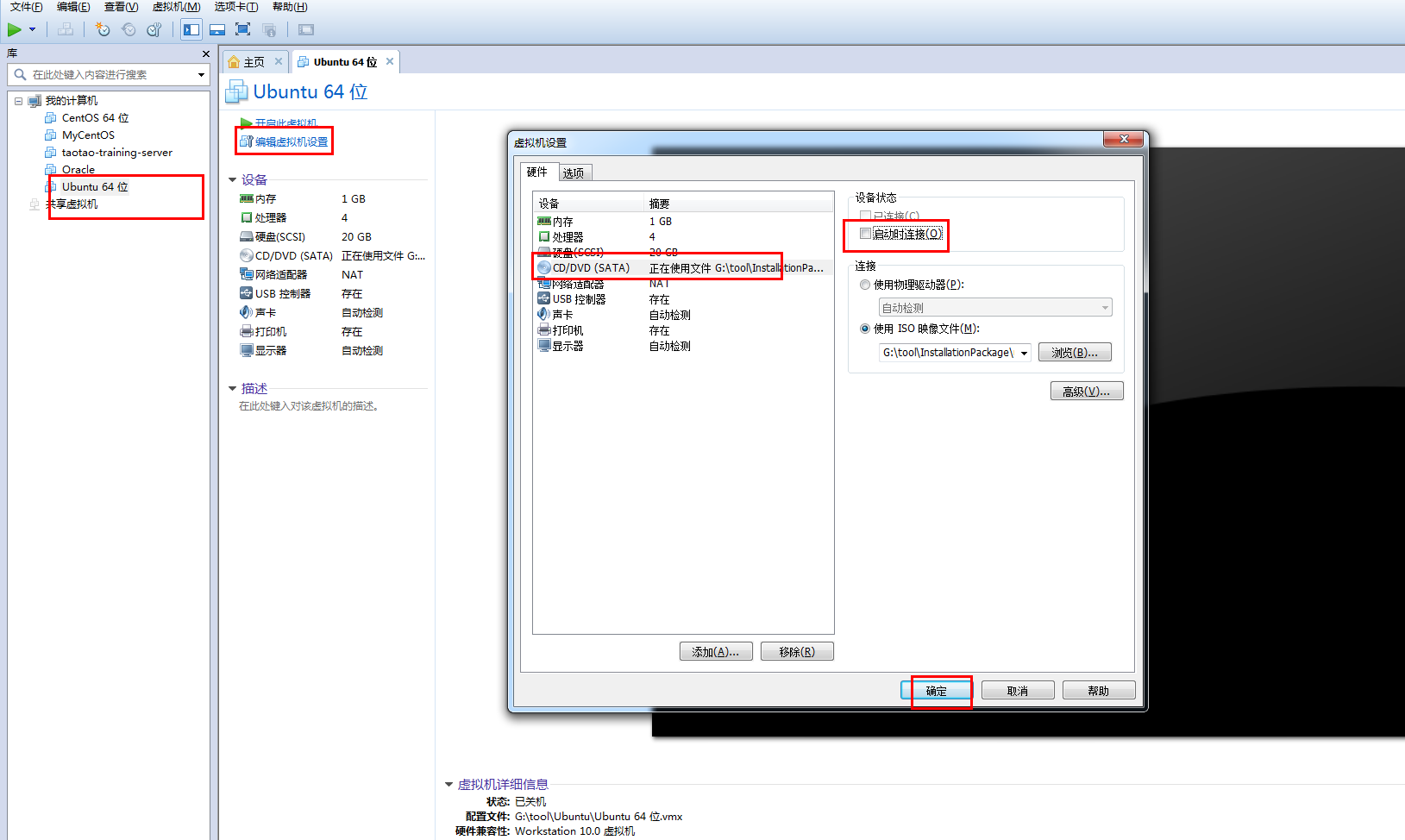Click 编辑虚拟机设置 link
Viewport: 1405px width, 840px height.
(292, 142)
